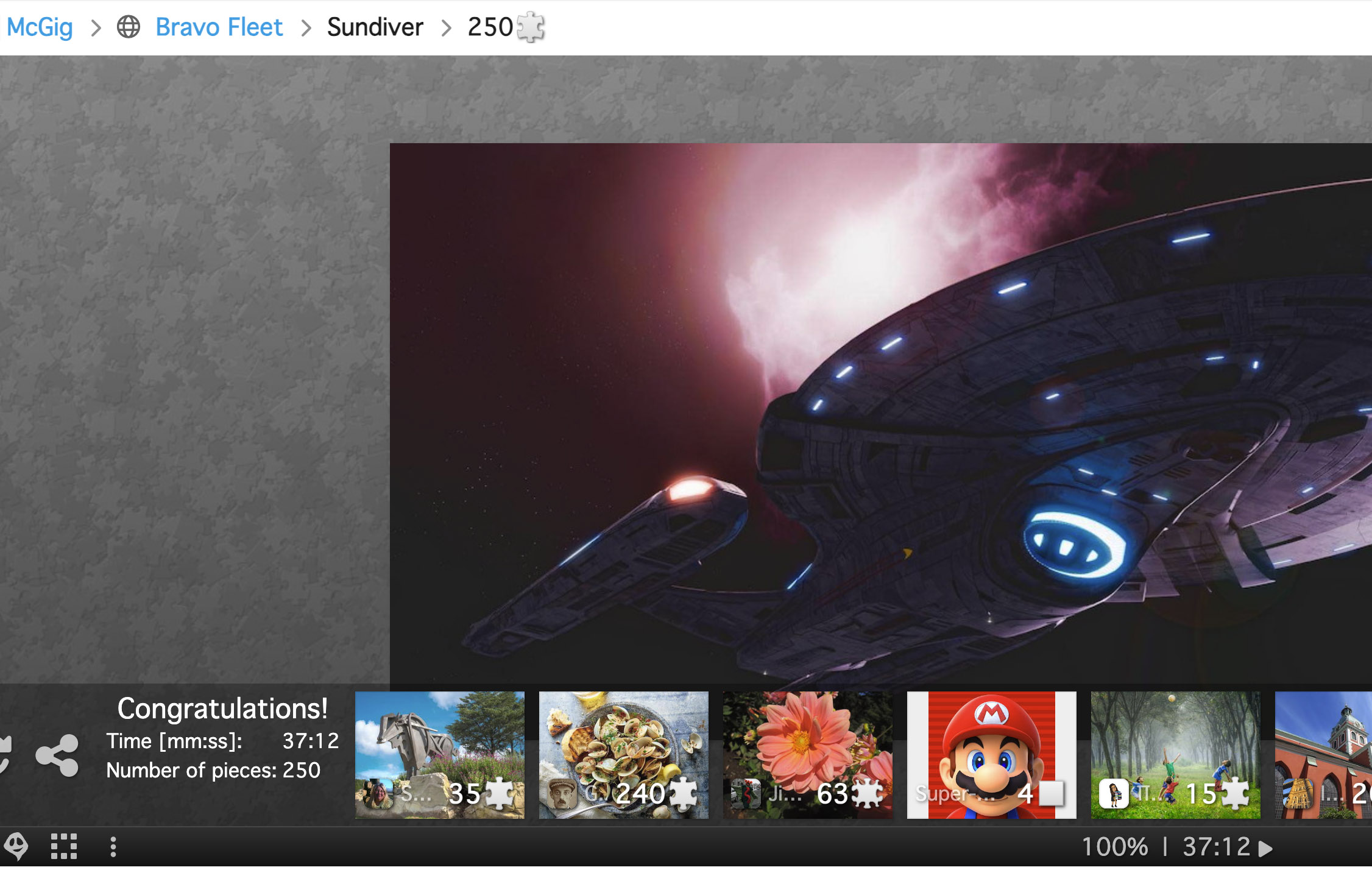1372x870 pixels.
Task: Open the clams dish 240-piece puzzle thumbnail
Action: 624,755
